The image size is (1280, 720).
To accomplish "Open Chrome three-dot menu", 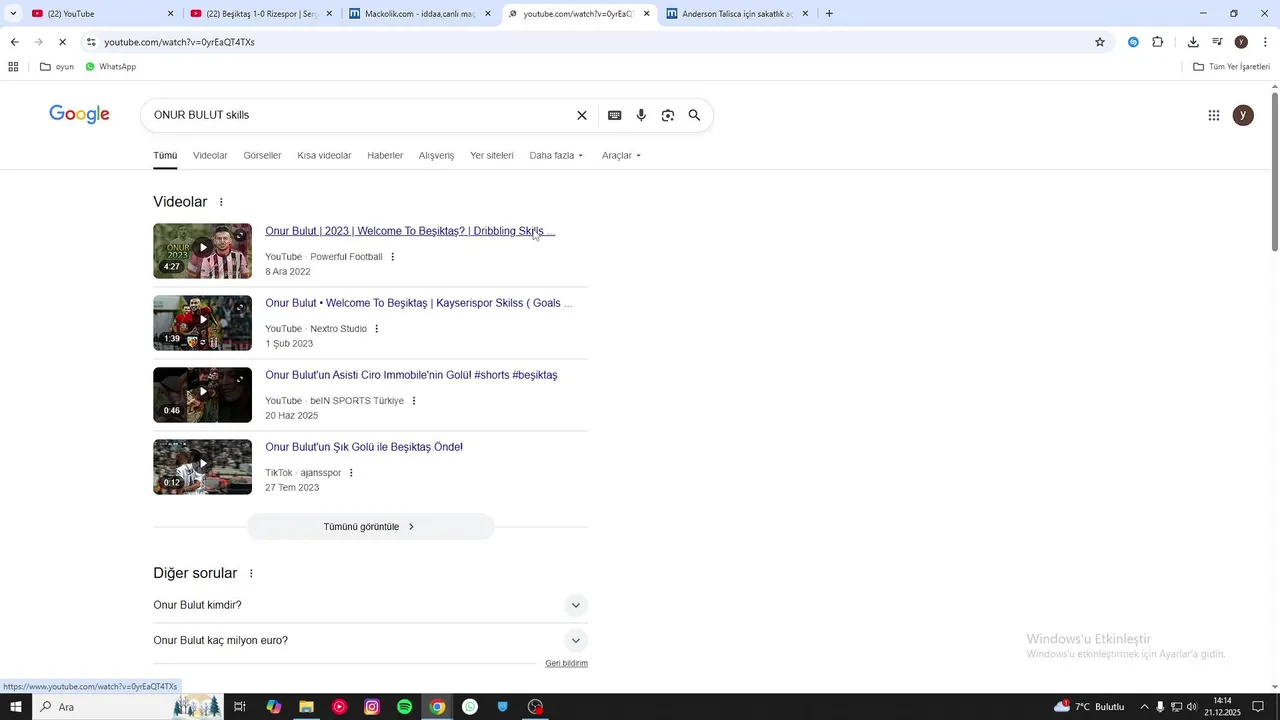I will [x=1265, y=42].
